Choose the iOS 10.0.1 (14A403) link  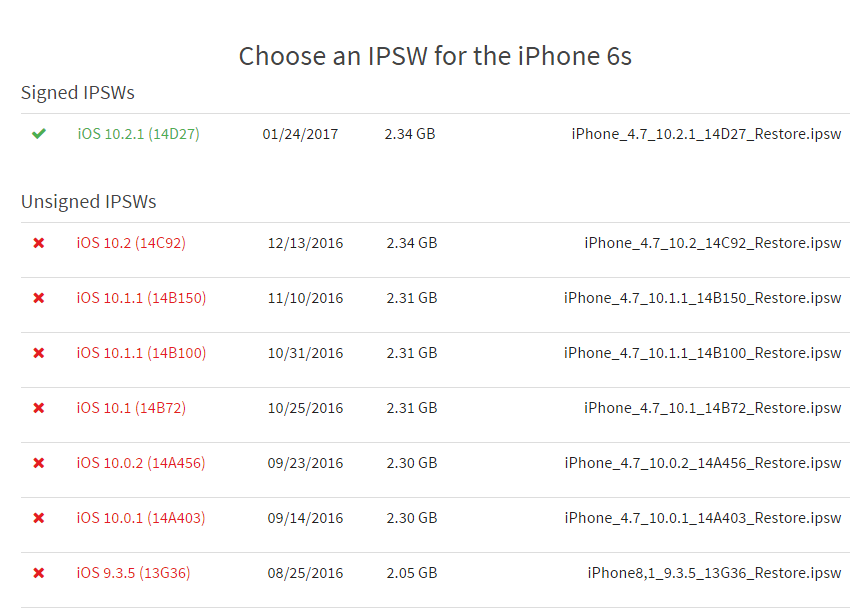tap(141, 518)
